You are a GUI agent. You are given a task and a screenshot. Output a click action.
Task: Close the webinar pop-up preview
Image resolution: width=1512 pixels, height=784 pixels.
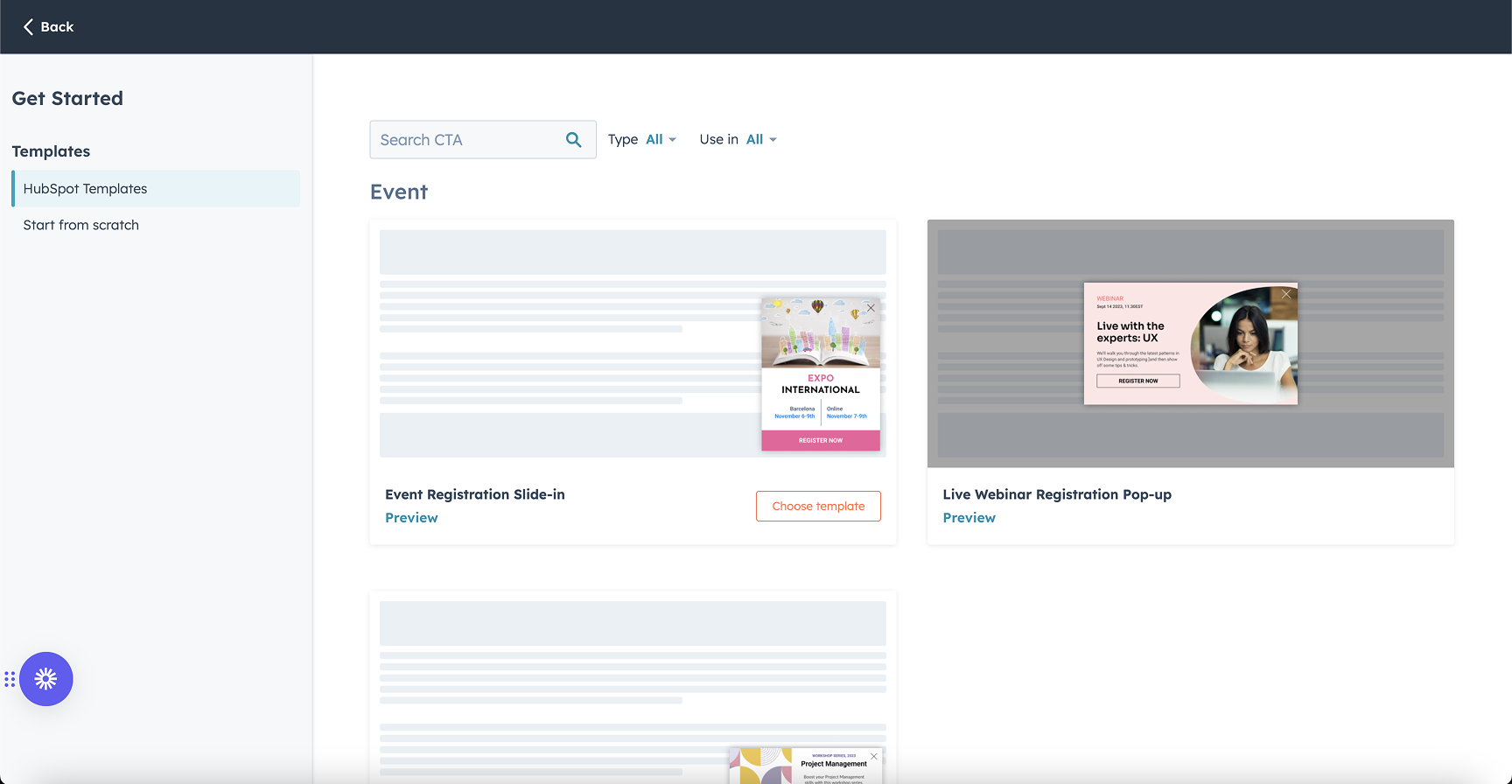[1286, 295]
